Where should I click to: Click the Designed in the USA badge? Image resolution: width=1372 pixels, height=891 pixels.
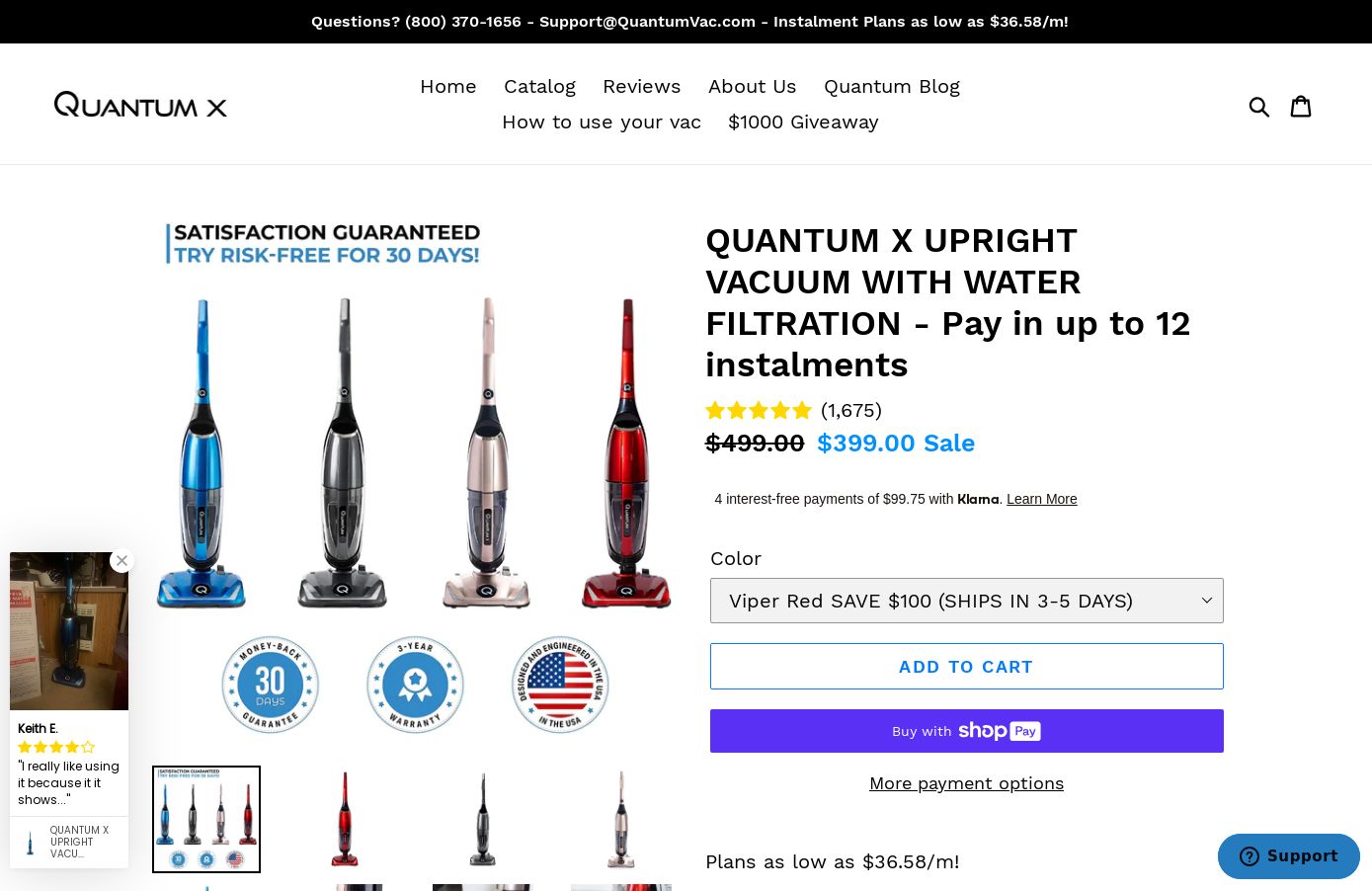click(560, 685)
